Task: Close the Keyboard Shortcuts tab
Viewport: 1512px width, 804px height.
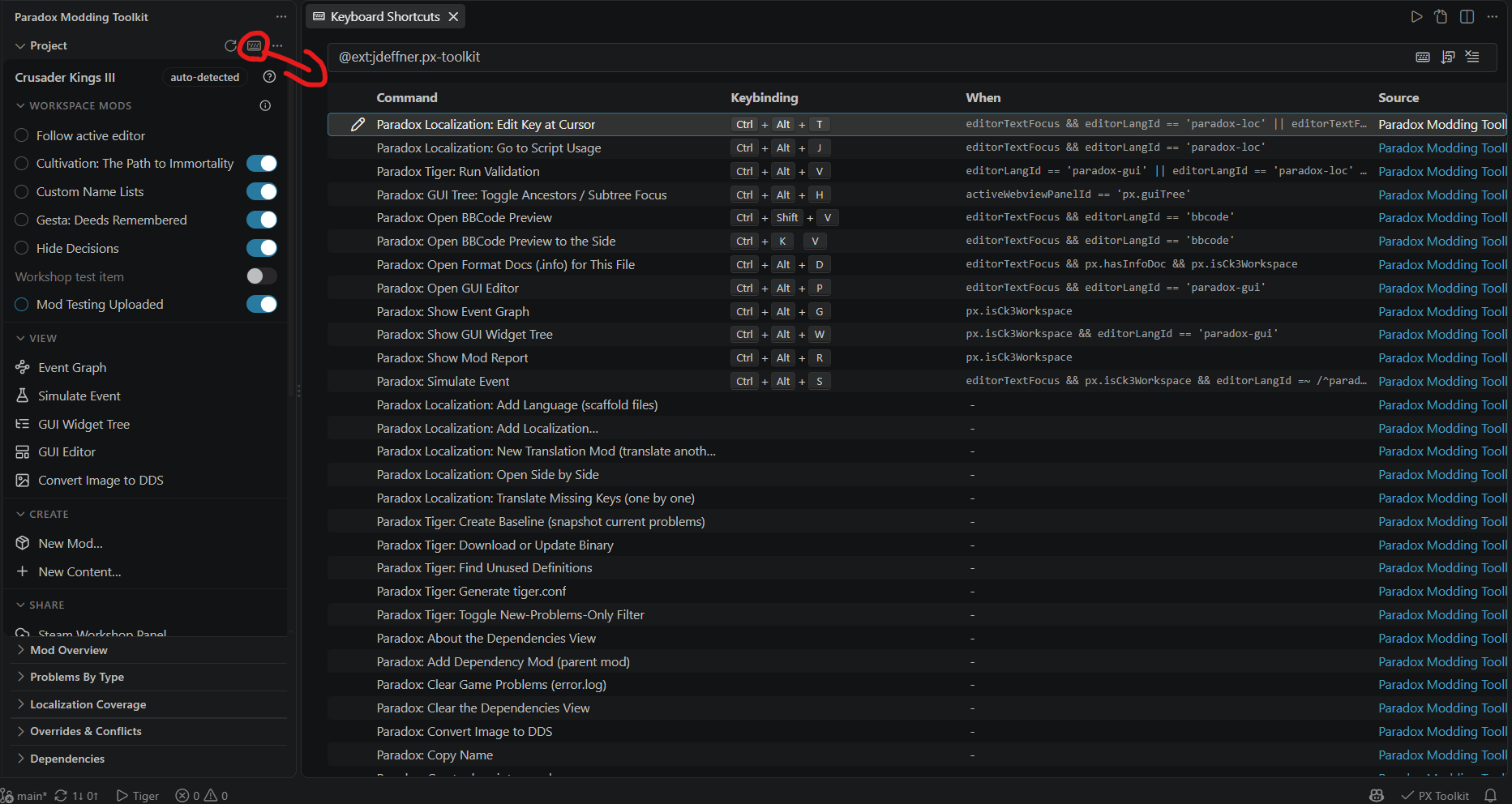Action: tap(453, 17)
